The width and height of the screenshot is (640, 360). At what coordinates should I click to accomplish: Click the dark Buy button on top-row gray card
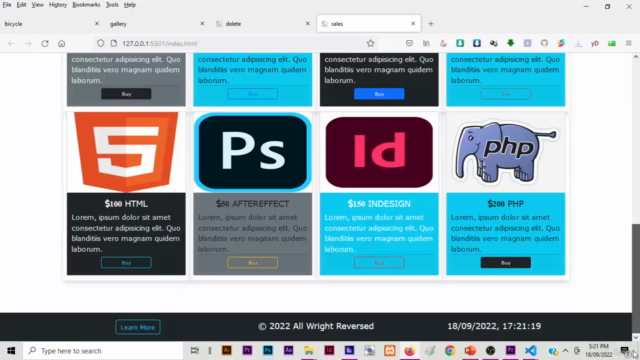coord(126,94)
